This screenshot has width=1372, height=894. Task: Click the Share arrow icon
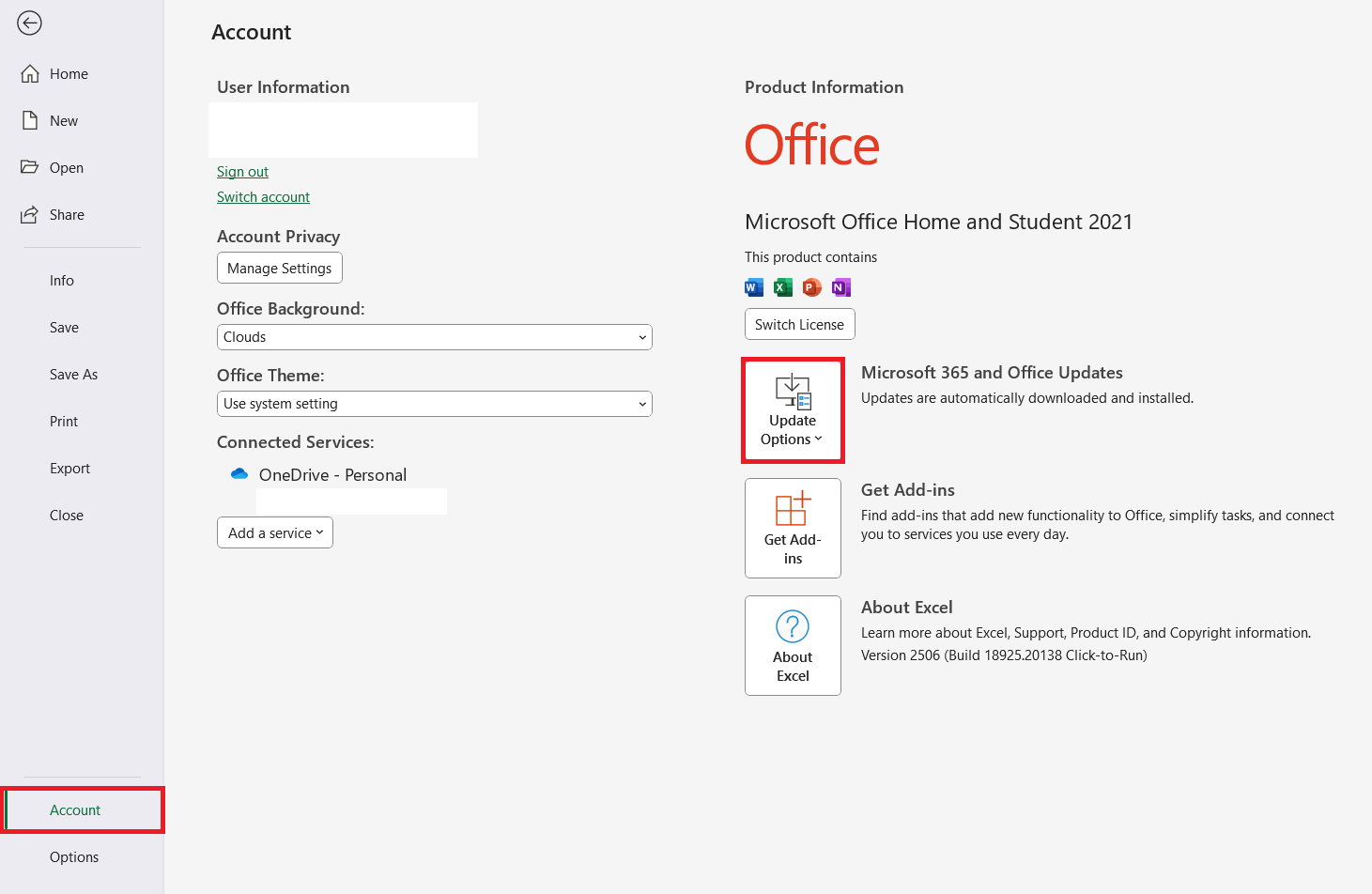pyautogui.click(x=30, y=214)
